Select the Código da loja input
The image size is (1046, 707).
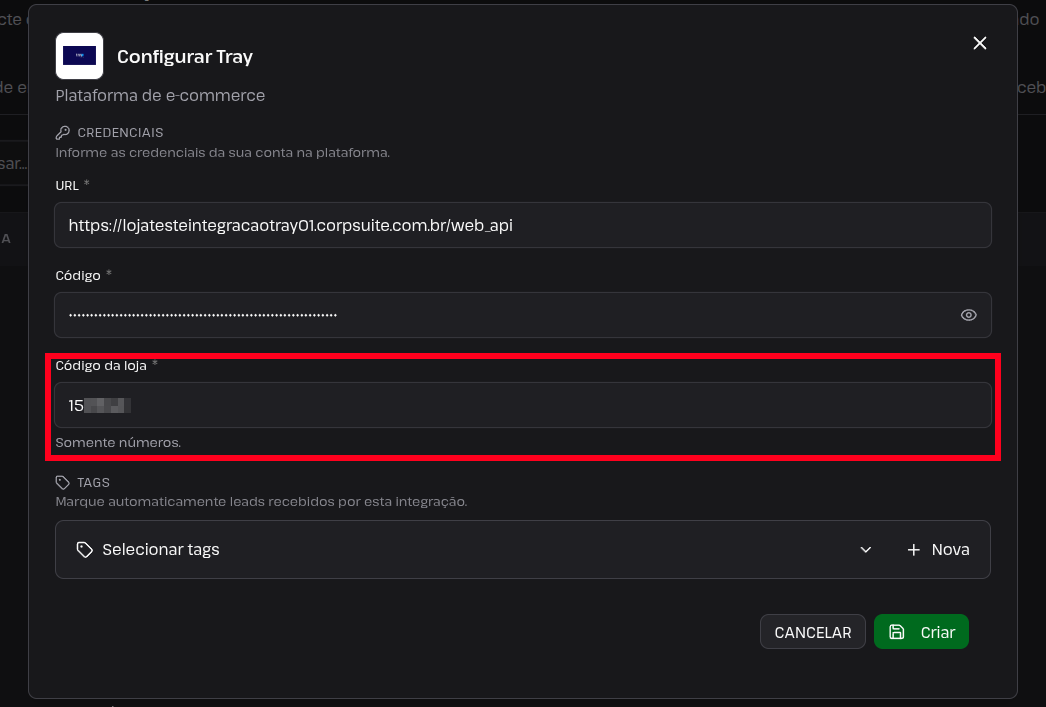coord(523,405)
